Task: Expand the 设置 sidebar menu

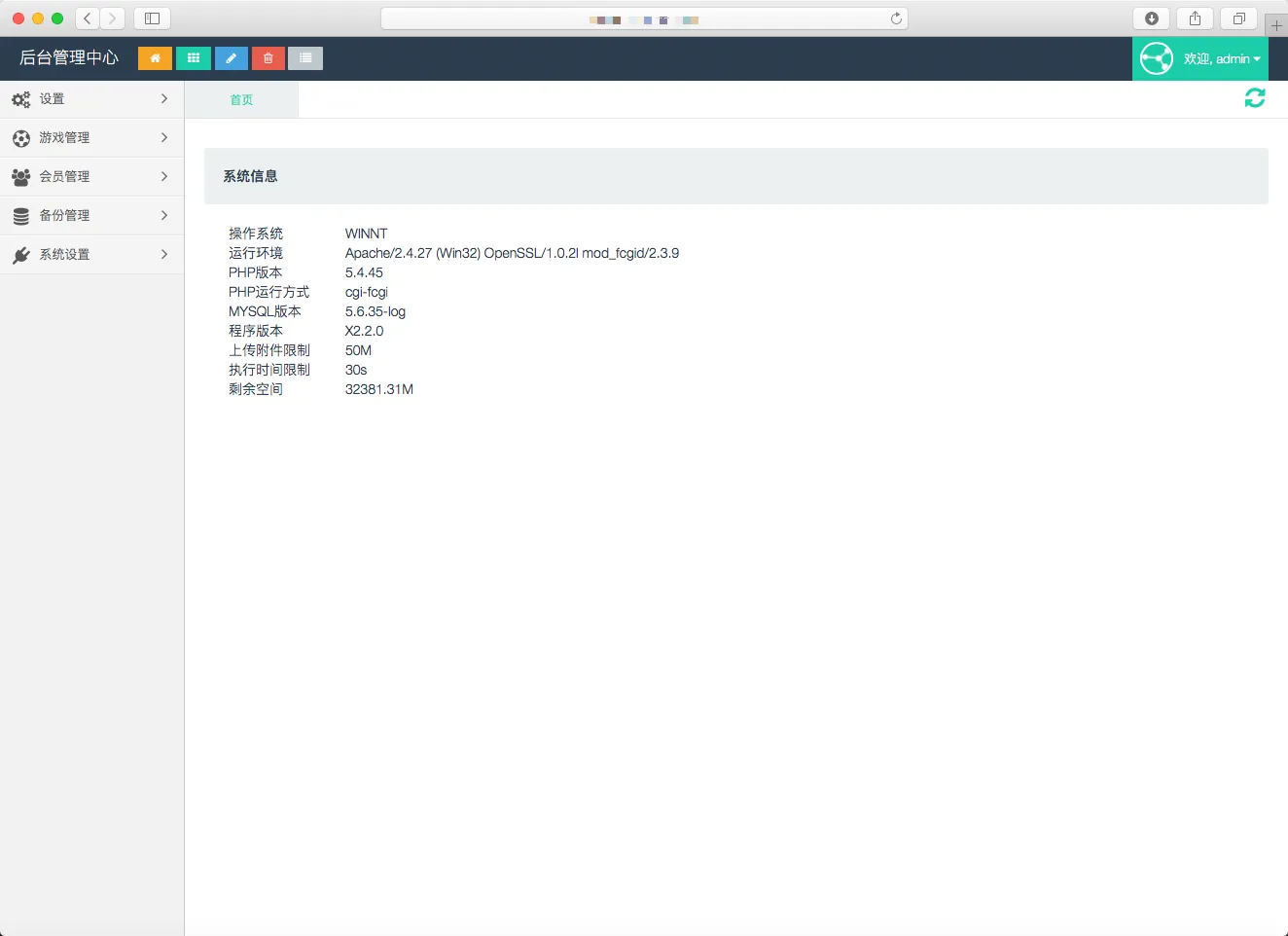Action: click(x=91, y=99)
